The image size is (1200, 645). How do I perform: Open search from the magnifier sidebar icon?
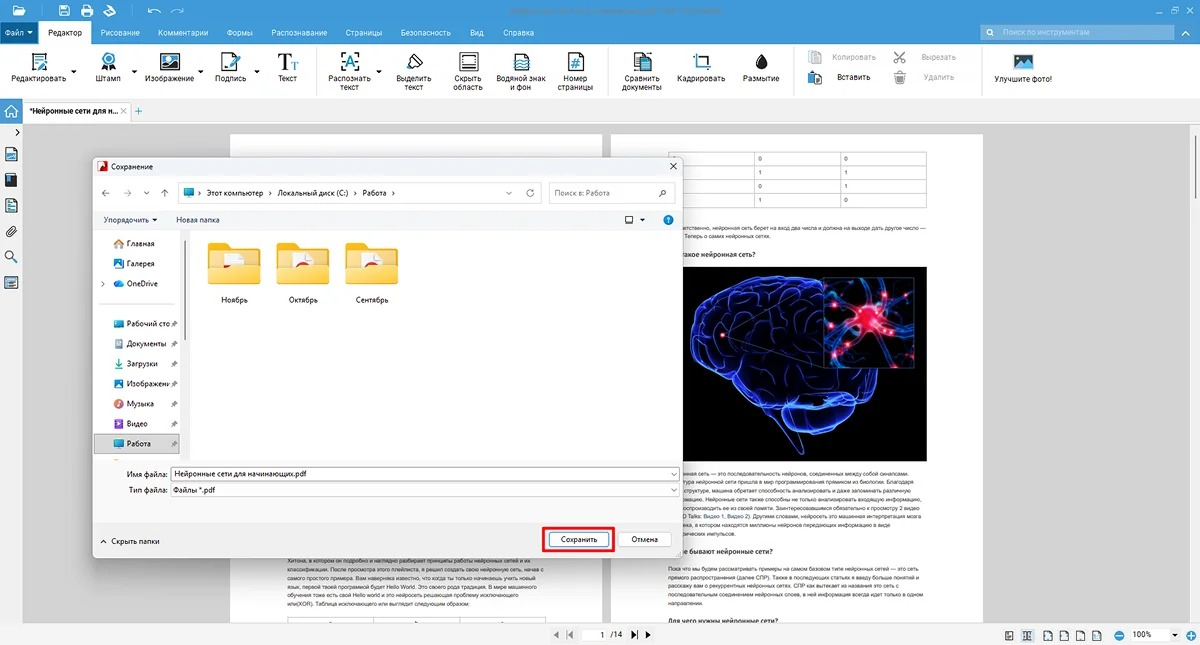coord(12,257)
